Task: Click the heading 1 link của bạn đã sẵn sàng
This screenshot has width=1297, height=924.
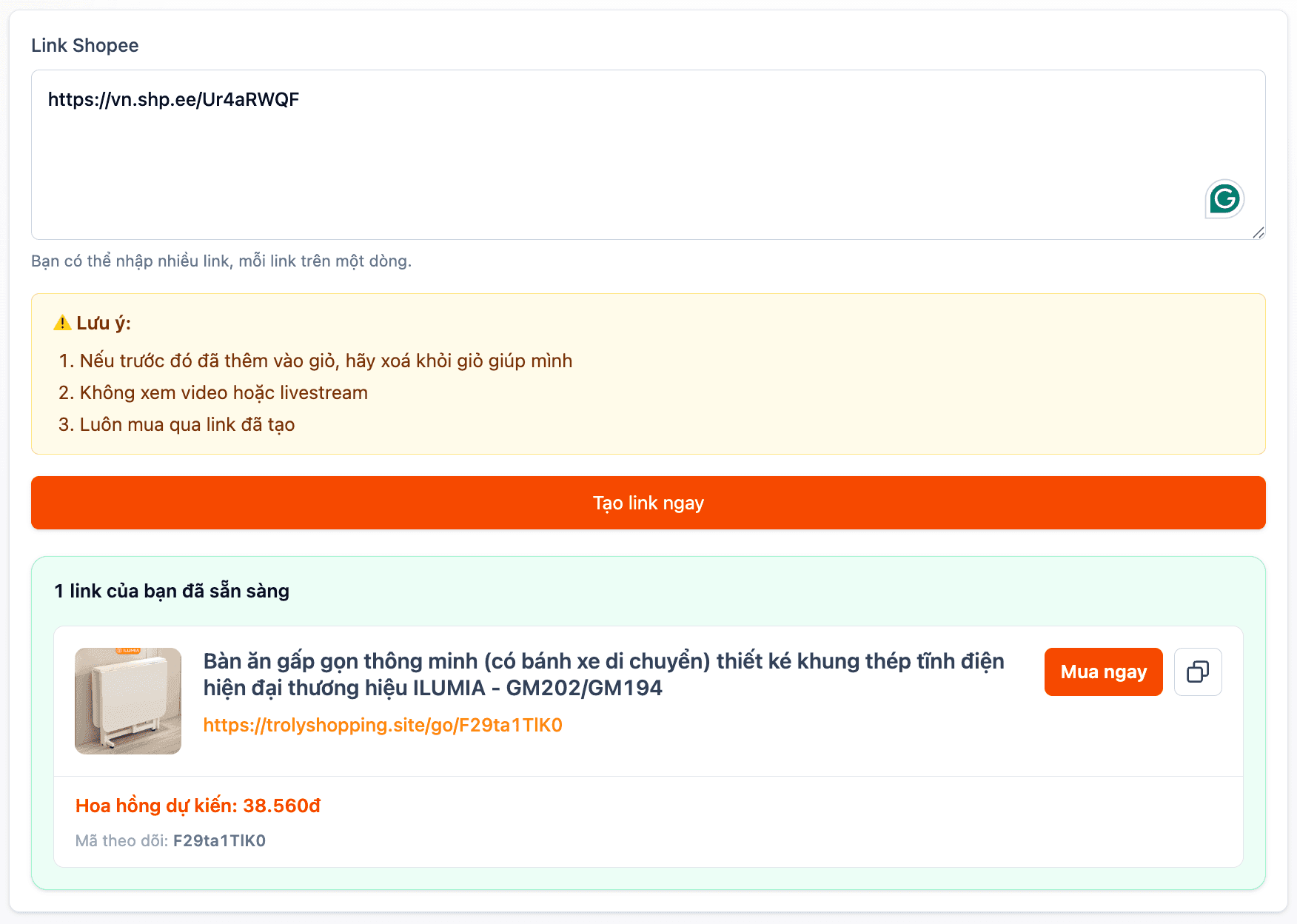Action: (x=172, y=591)
